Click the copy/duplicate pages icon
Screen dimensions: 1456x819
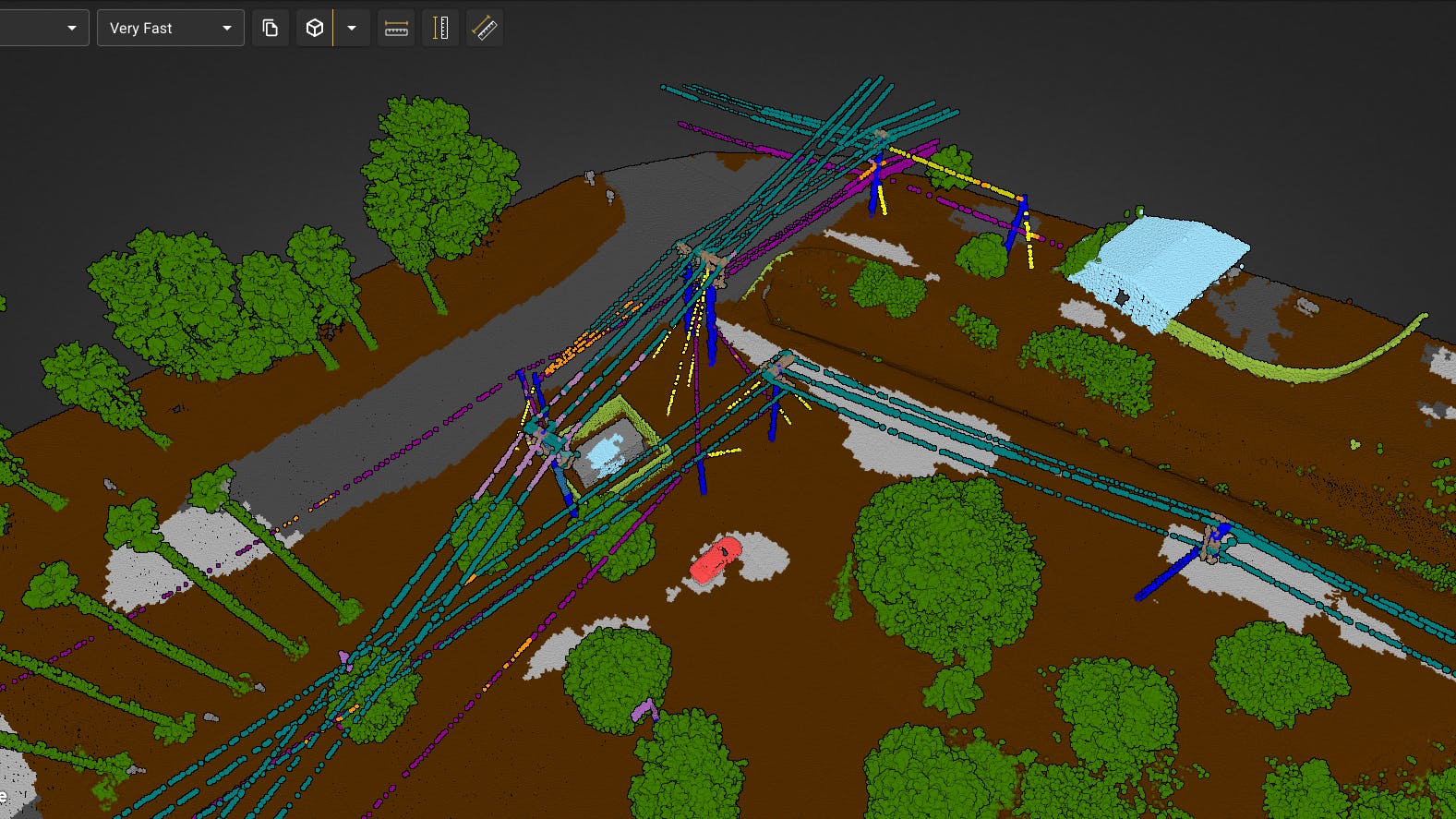(271, 28)
